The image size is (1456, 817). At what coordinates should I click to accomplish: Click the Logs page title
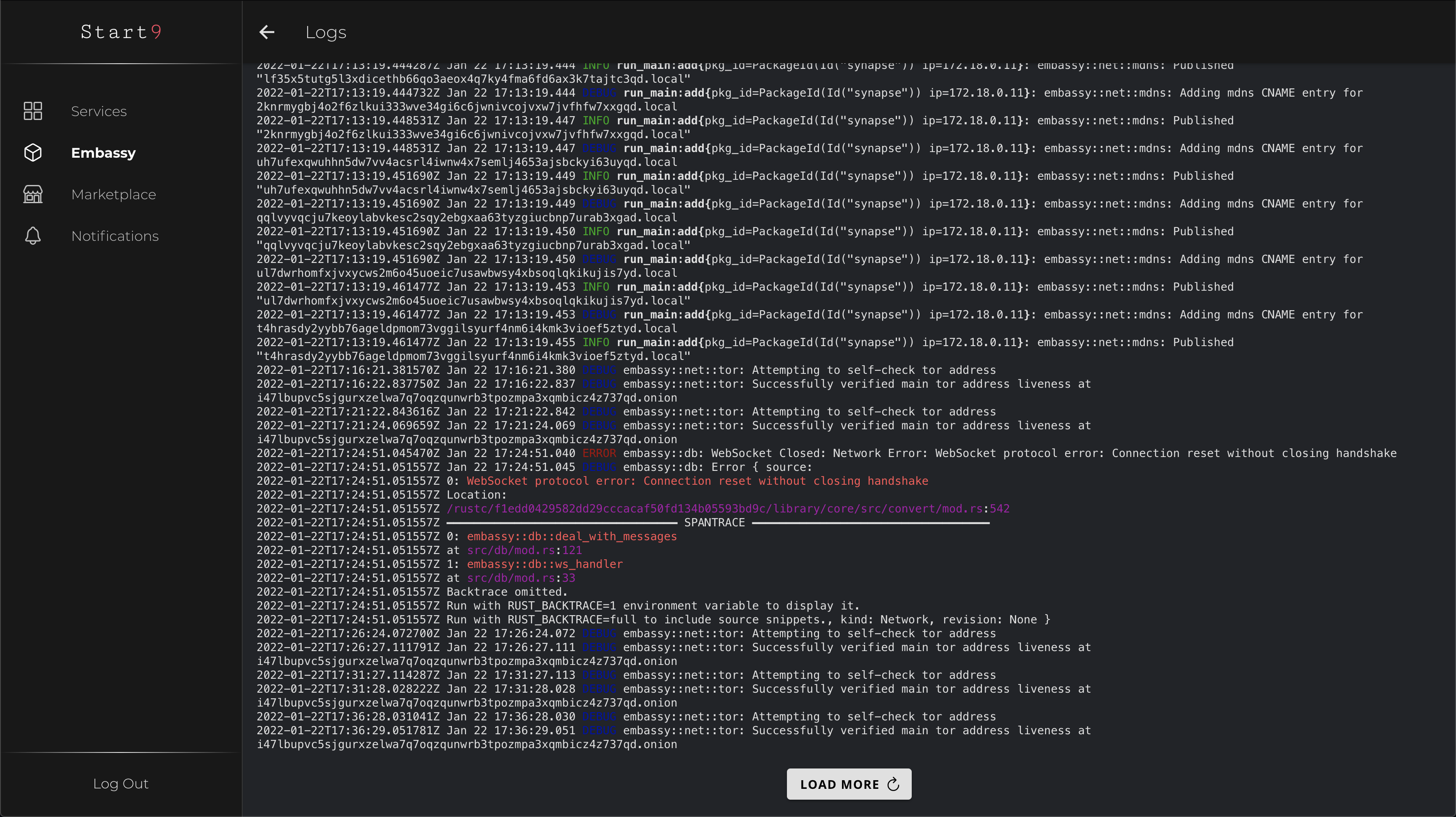click(x=325, y=32)
